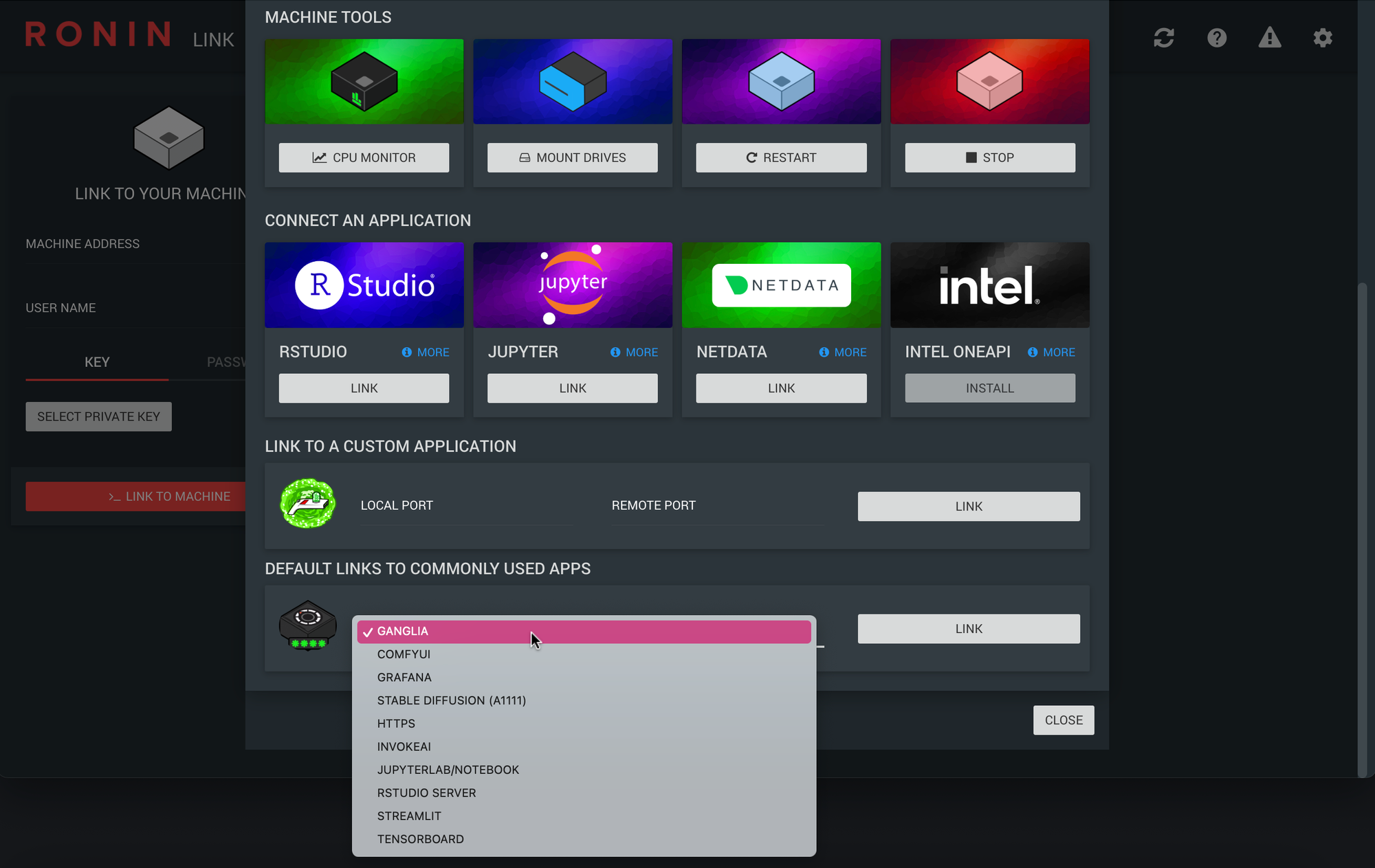This screenshot has height=868, width=1375.
Task: Click the green portal custom application icon
Action: tap(307, 504)
